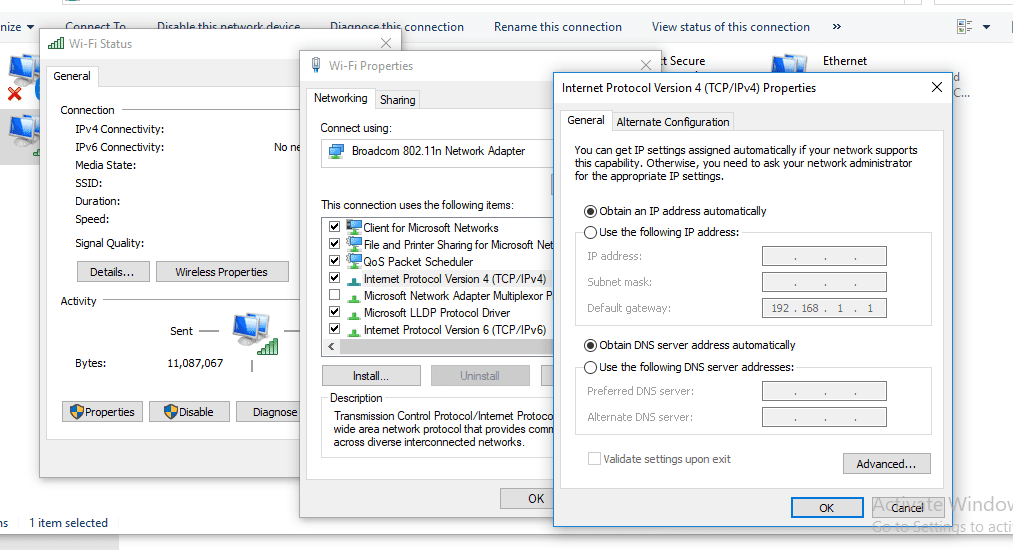Click the Activity network computer icon
1013x550 pixels.
(255, 333)
